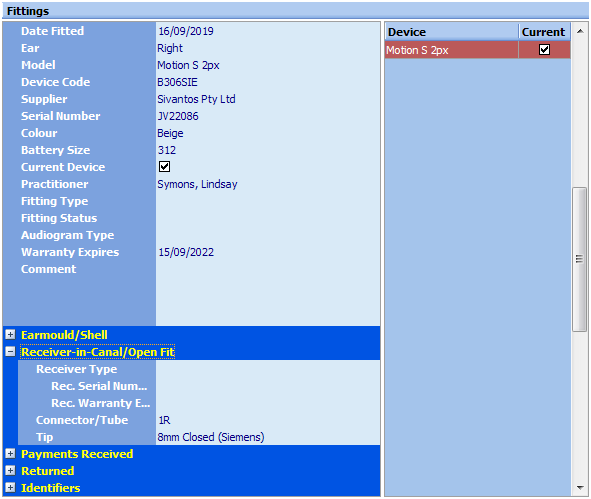The width and height of the screenshot is (591, 499).
Task: Click the Rec. Serial Num... value field
Action: pyautogui.click(x=268, y=386)
